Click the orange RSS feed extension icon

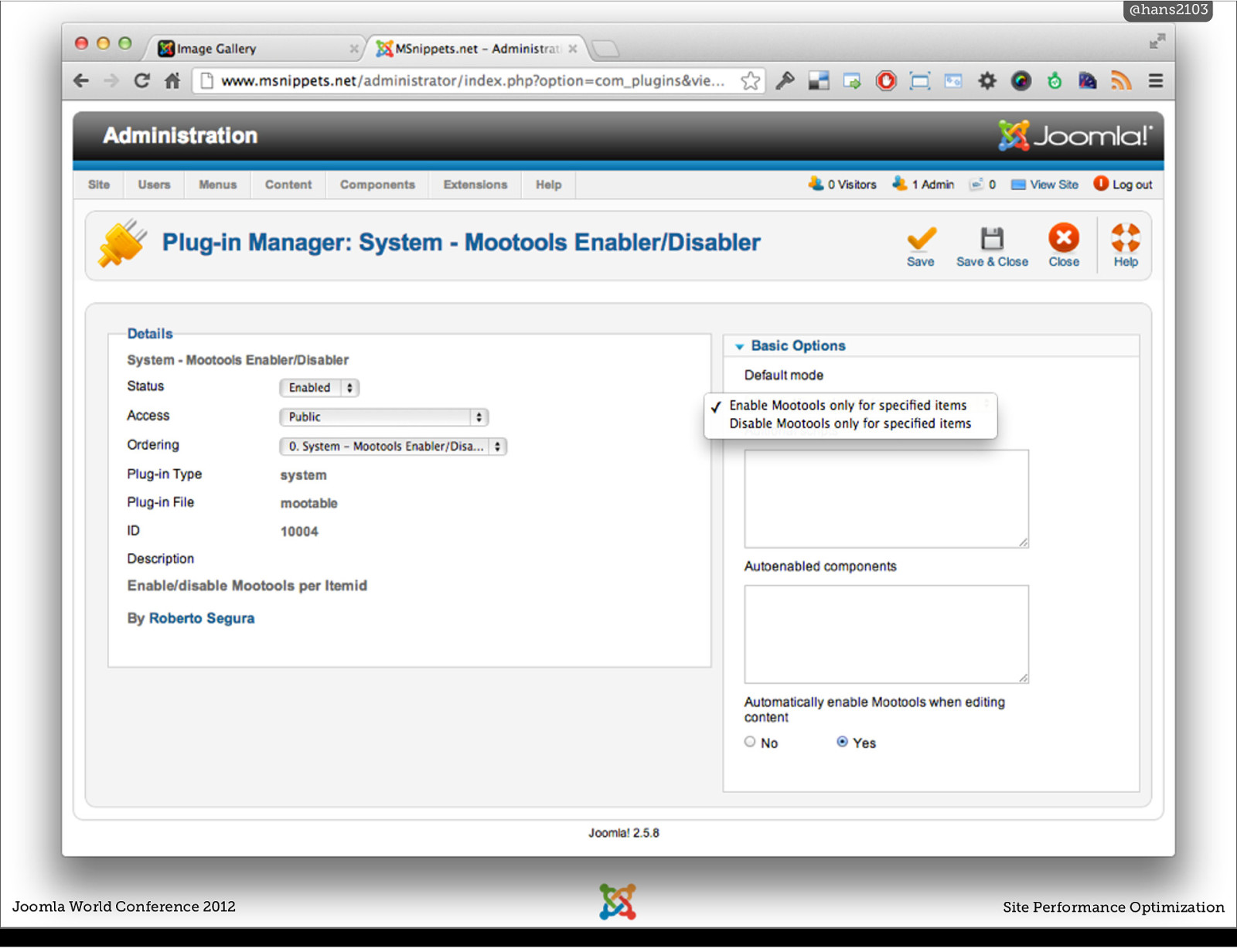point(1121,80)
